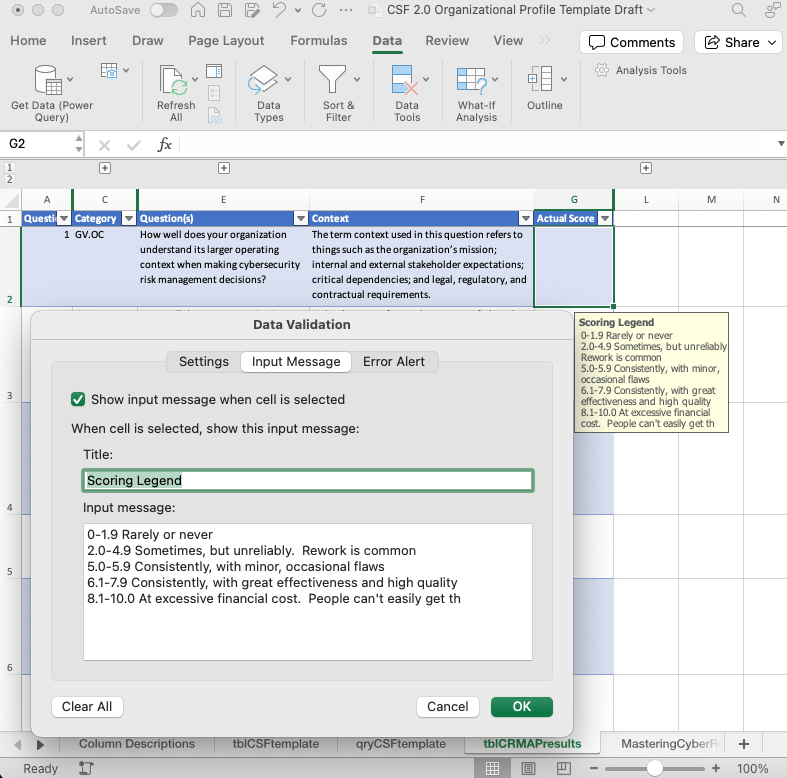Open the Data Tools icon
Screen dimensions: 787x778
[403, 80]
